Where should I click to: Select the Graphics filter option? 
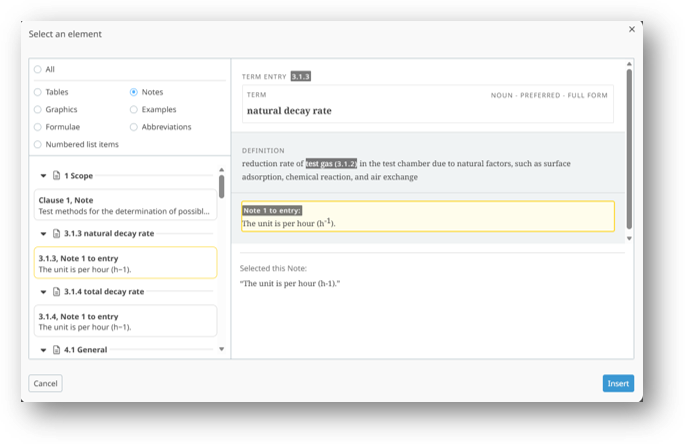point(38,109)
